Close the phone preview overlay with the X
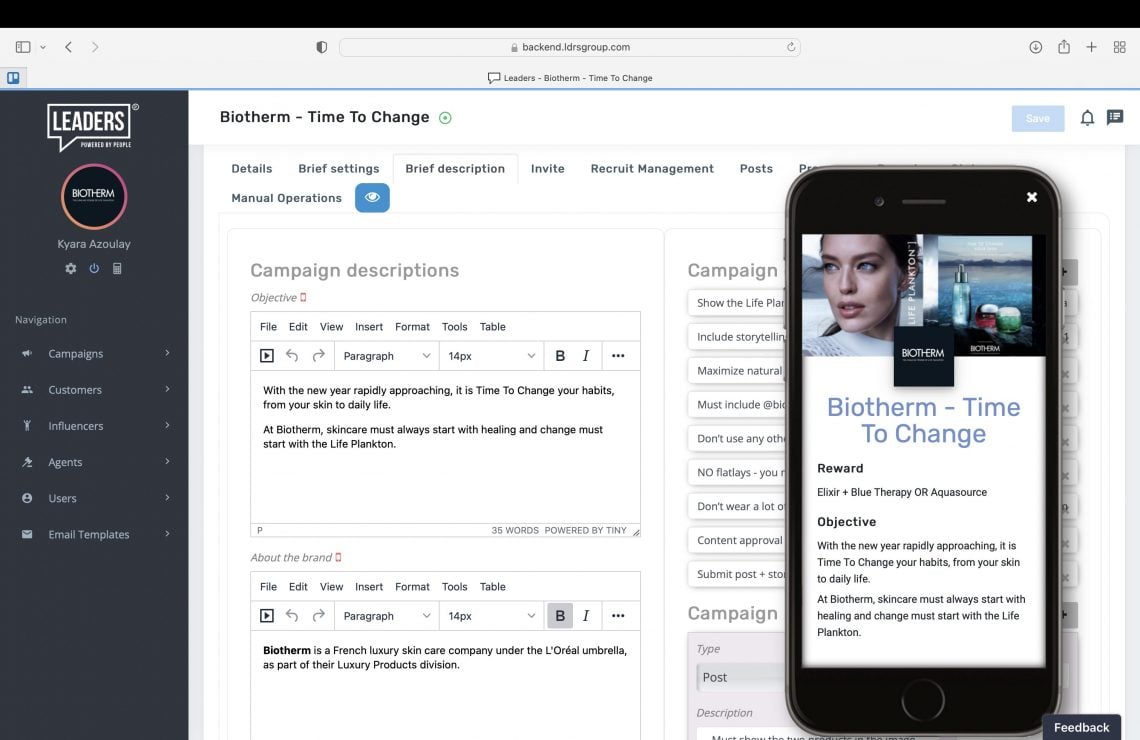This screenshot has width=1140, height=740. tap(1031, 197)
